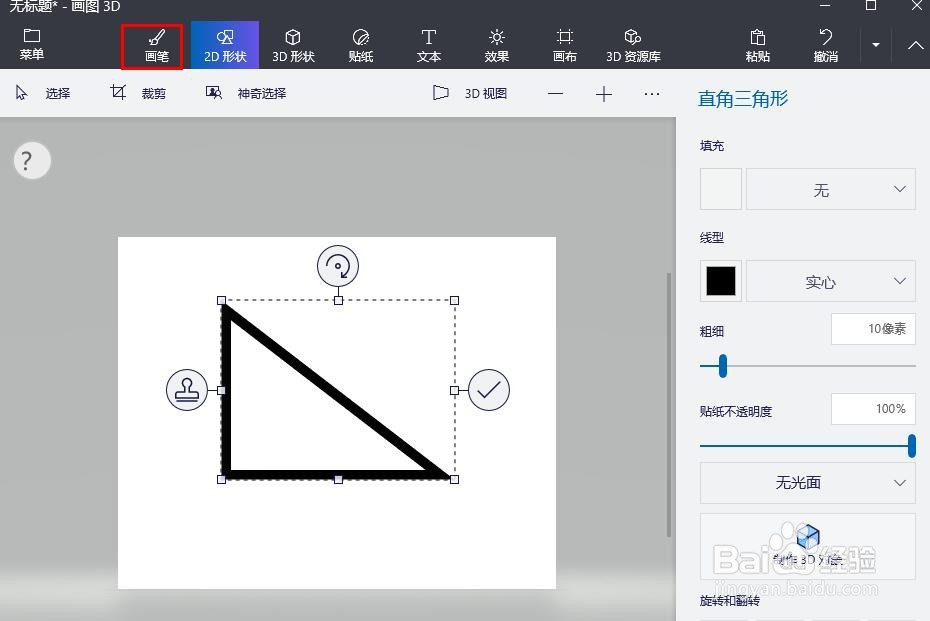Open the Canvas (画布) settings

[564, 44]
